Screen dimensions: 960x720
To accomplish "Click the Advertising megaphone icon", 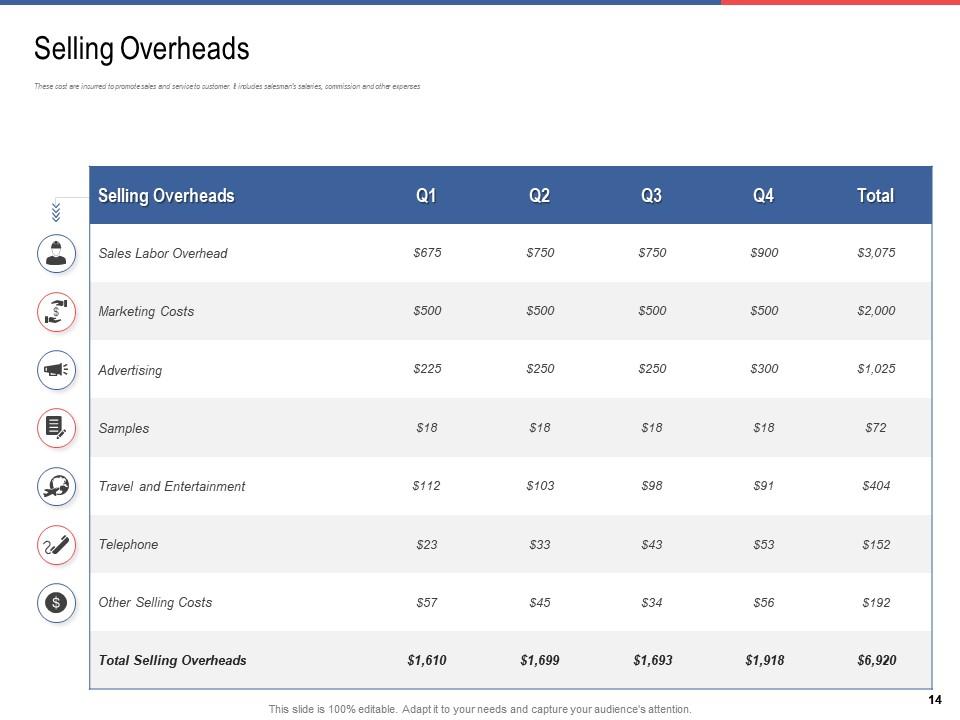I will coord(56,370).
